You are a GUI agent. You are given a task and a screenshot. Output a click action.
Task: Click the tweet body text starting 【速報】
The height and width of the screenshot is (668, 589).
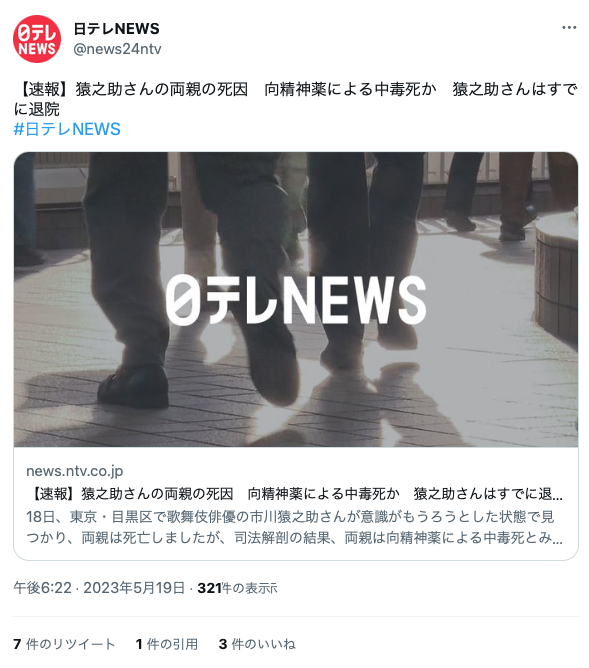(296, 99)
